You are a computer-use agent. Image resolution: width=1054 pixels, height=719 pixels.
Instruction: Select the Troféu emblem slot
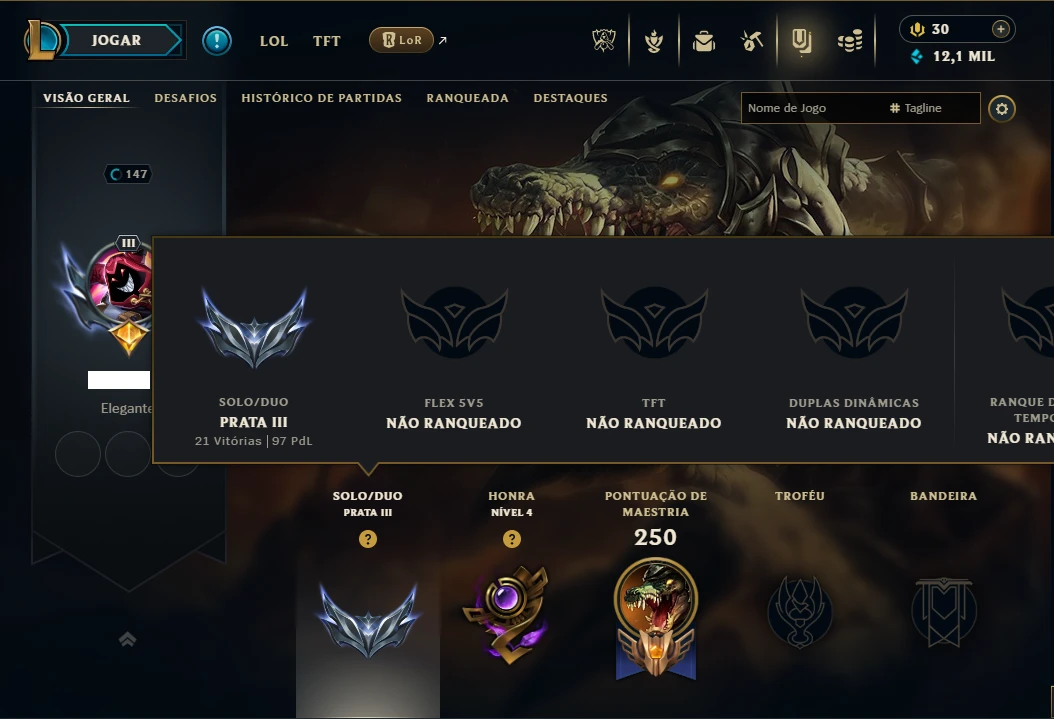[800, 611]
